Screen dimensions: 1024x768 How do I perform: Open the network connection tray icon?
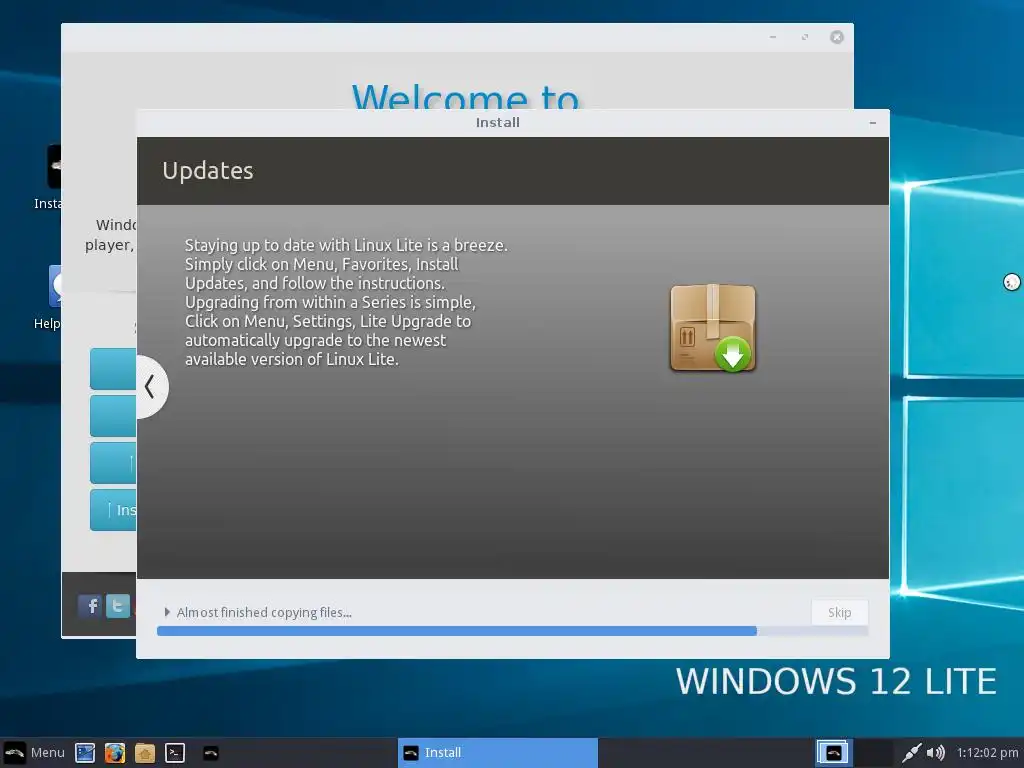pyautogui.click(x=912, y=753)
